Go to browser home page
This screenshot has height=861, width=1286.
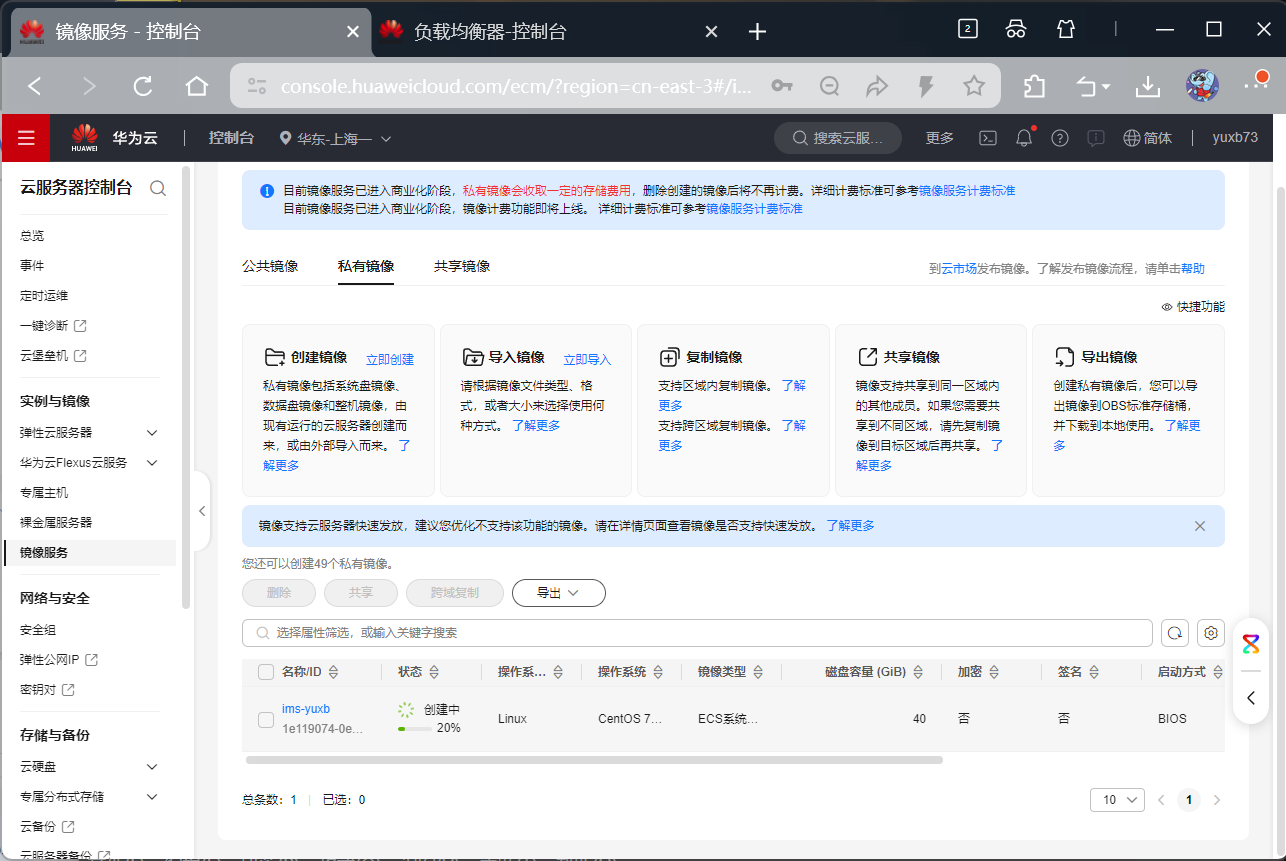[x=197, y=87]
